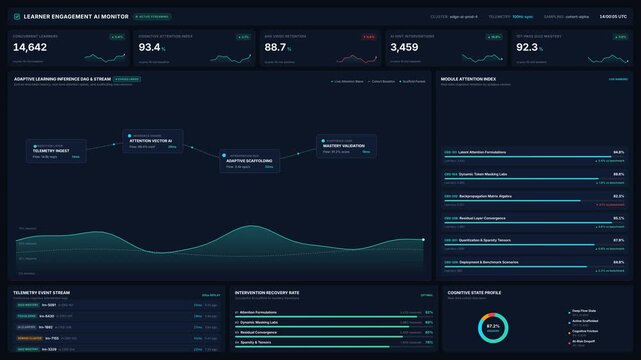Open the Avg Video Retention 88.7% card
Viewport: 641px width, 360px height.
pyautogui.click(x=320, y=48)
